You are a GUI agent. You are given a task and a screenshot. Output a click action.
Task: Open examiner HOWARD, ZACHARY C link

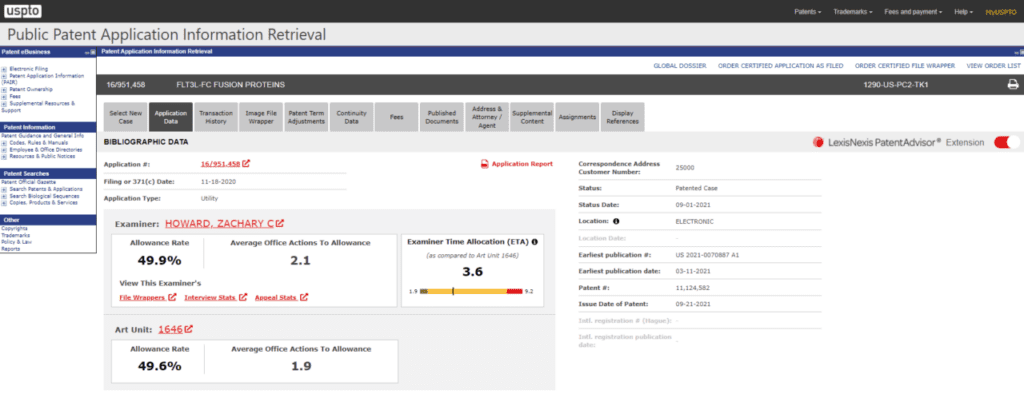coord(219,223)
